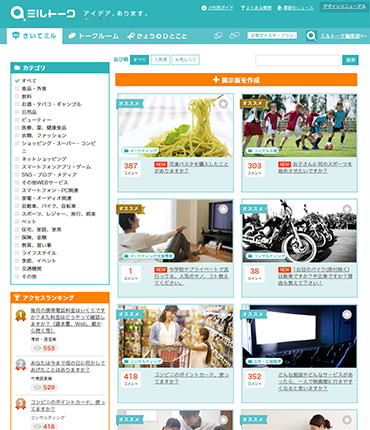Image resolution: width=370 pixels, height=430 pixels.
Task: Sort boards by 人気順
Action: [x=160, y=60]
